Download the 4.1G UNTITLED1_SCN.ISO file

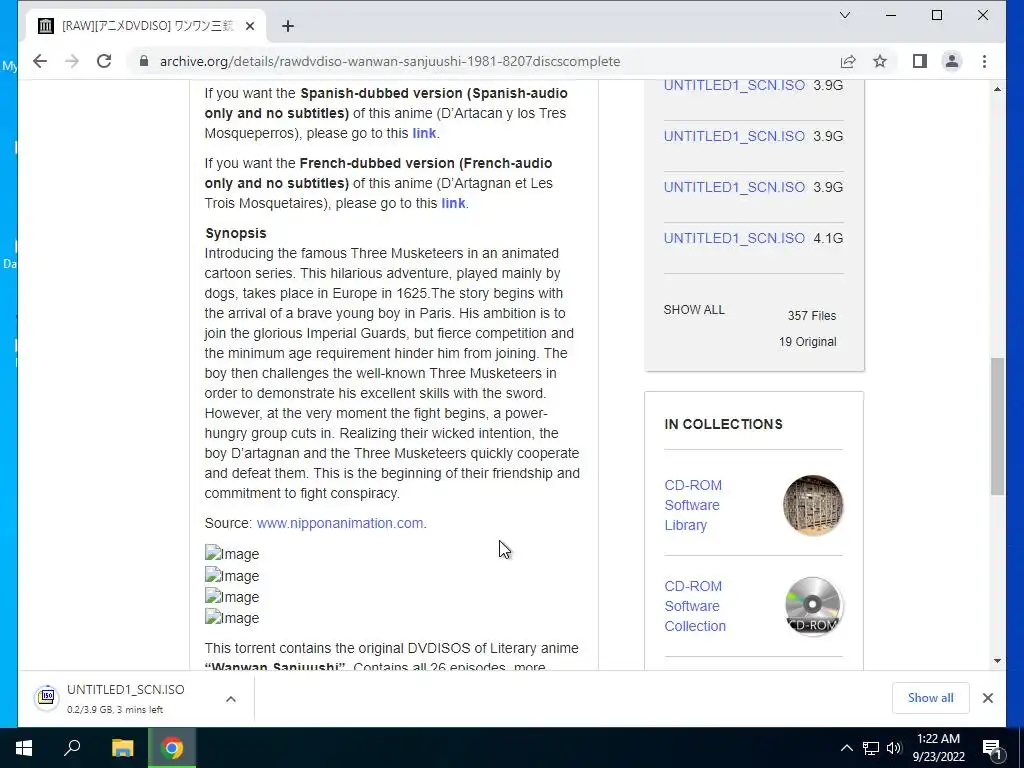734,238
